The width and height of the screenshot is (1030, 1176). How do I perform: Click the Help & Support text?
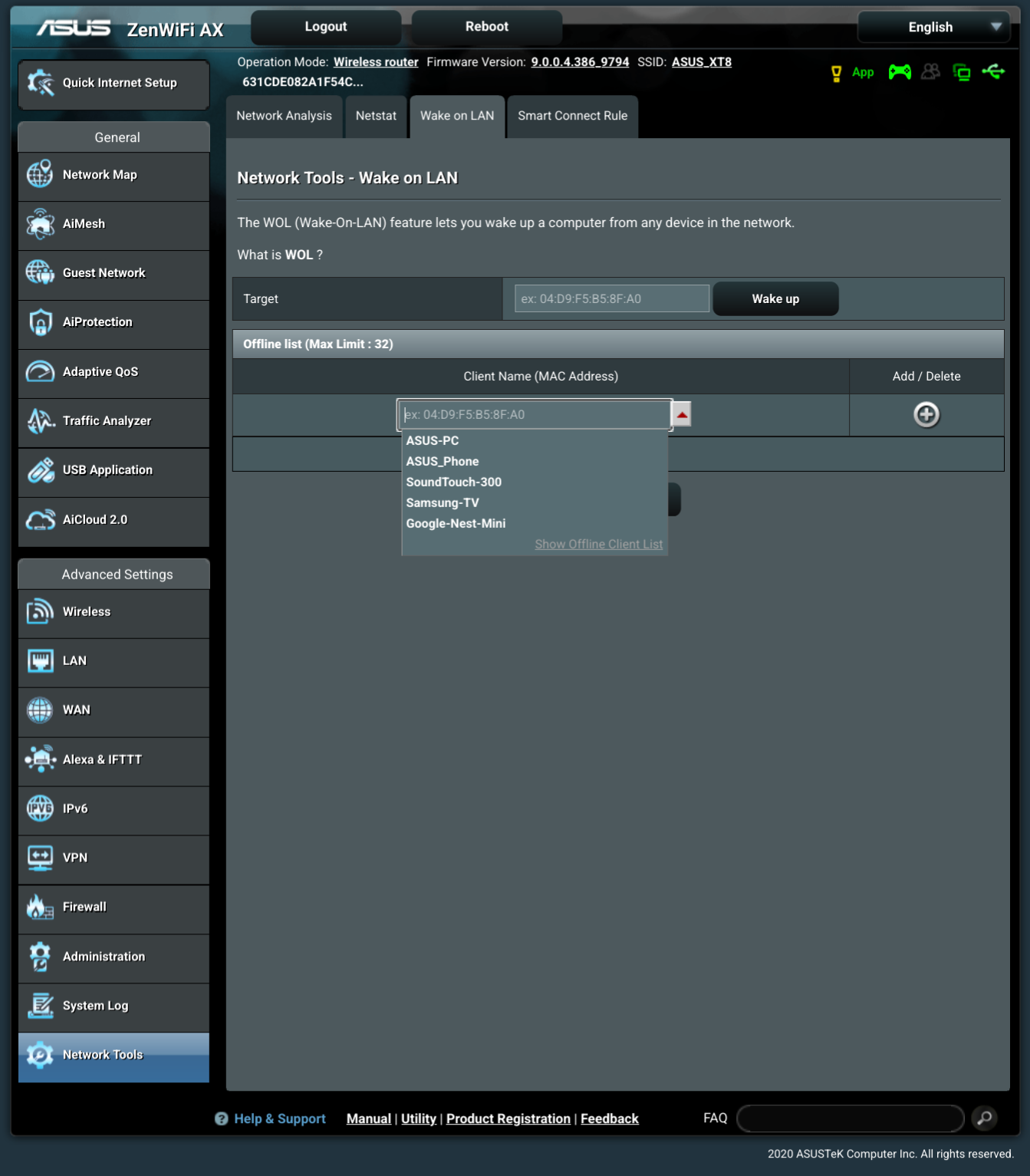coord(280,1118)
